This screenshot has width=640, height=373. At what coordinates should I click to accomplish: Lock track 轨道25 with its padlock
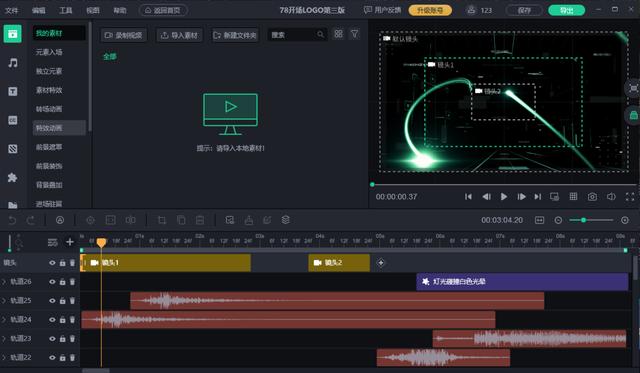coord(62,301)
